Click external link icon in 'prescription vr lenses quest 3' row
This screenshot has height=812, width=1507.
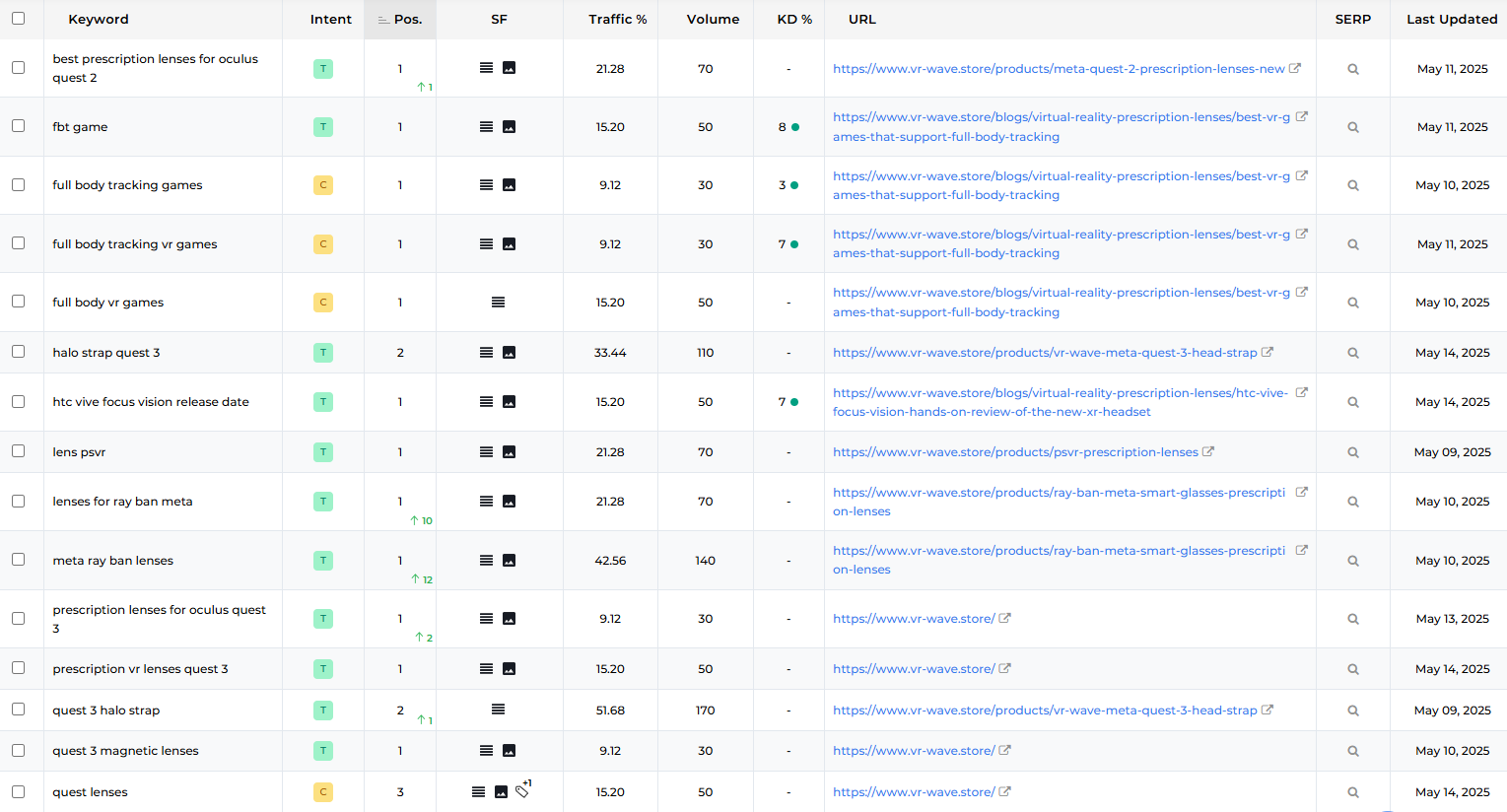pyautogui.click(x=1004, y=668)
